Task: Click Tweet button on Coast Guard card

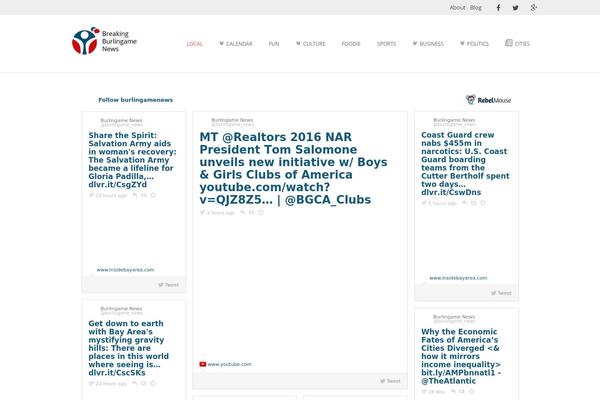Action: 501,293
